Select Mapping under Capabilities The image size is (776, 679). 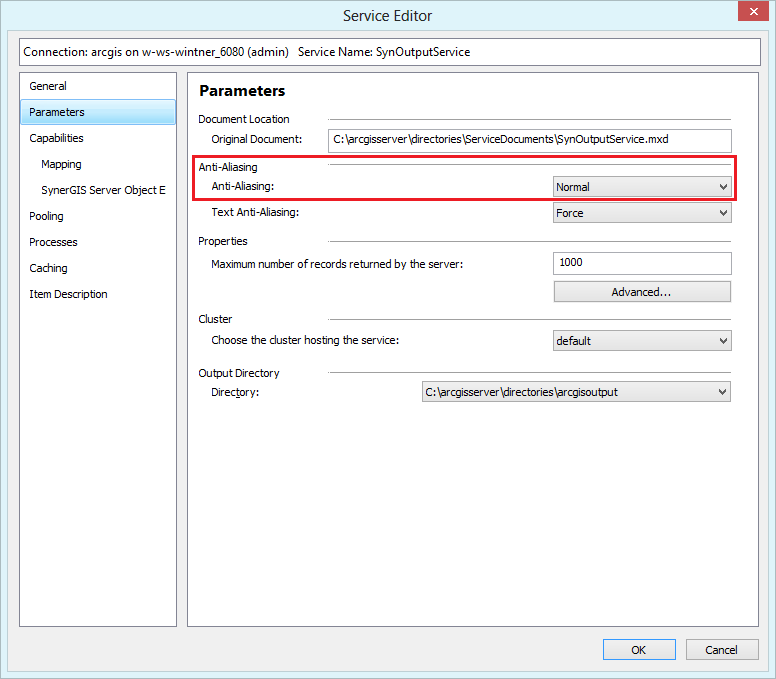[61, 164]
